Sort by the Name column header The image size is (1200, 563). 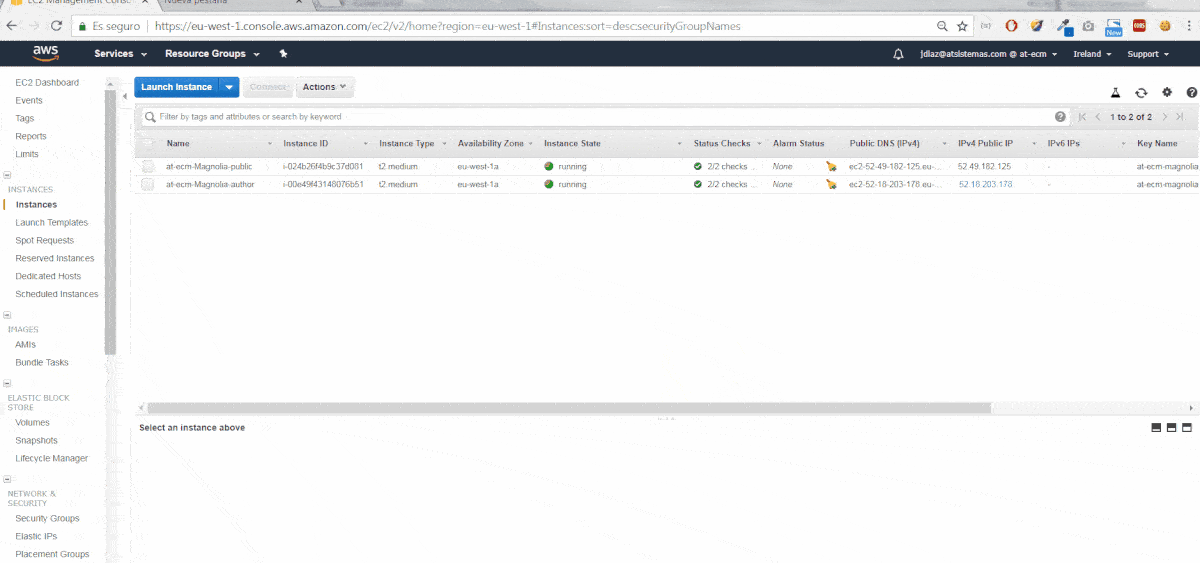(x=178, y=144)
